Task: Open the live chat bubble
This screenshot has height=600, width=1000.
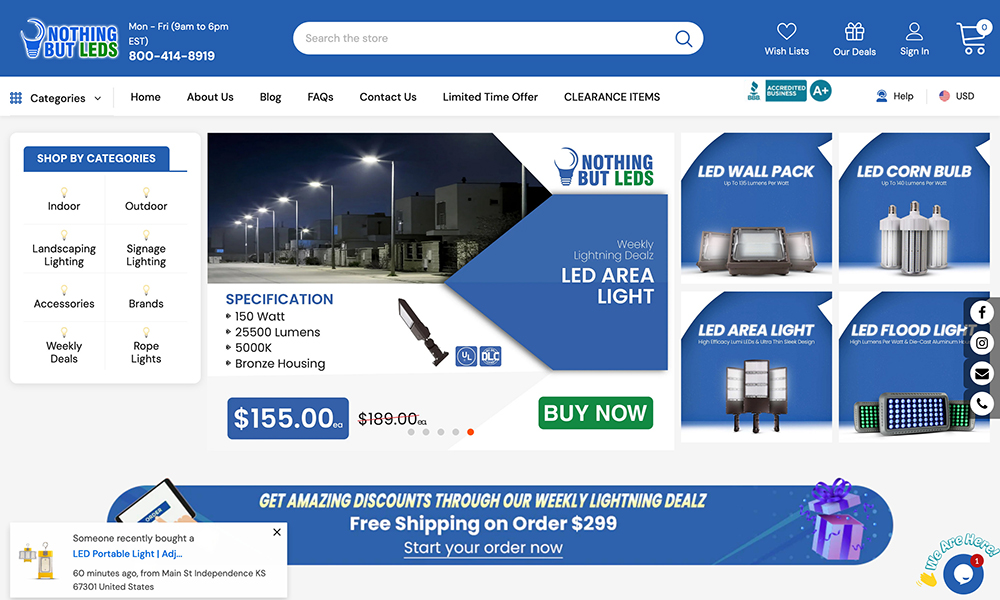Action: (963, 574)
